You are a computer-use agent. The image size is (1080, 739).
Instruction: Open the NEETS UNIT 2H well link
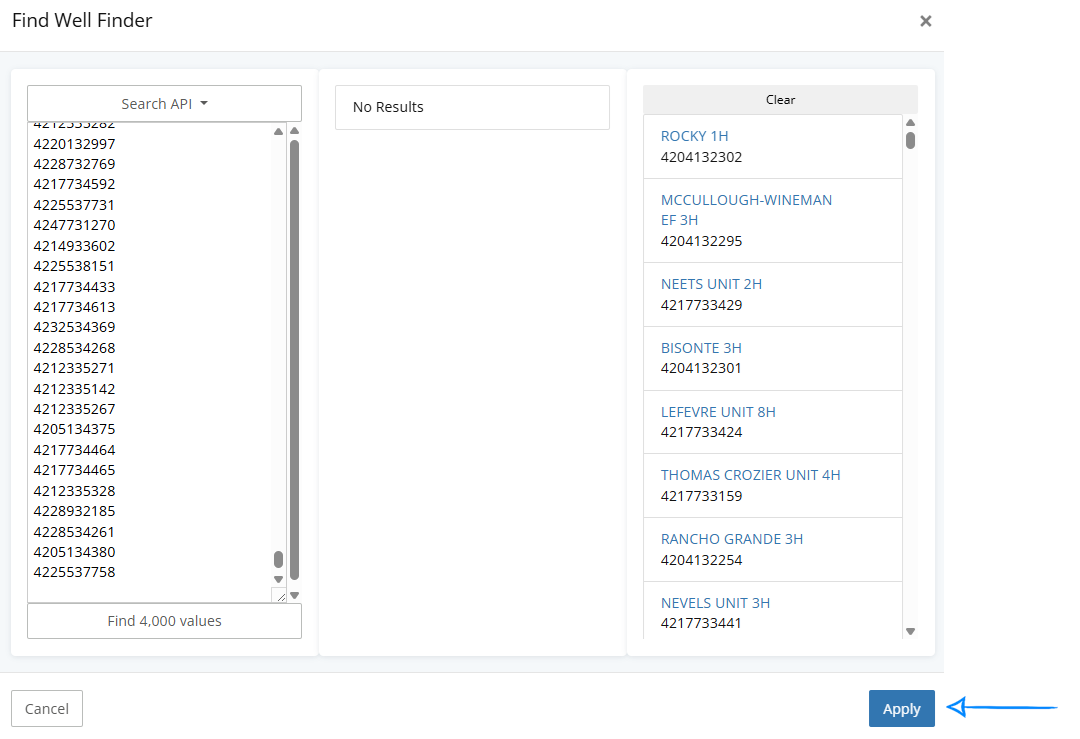[x=711, y=284]
